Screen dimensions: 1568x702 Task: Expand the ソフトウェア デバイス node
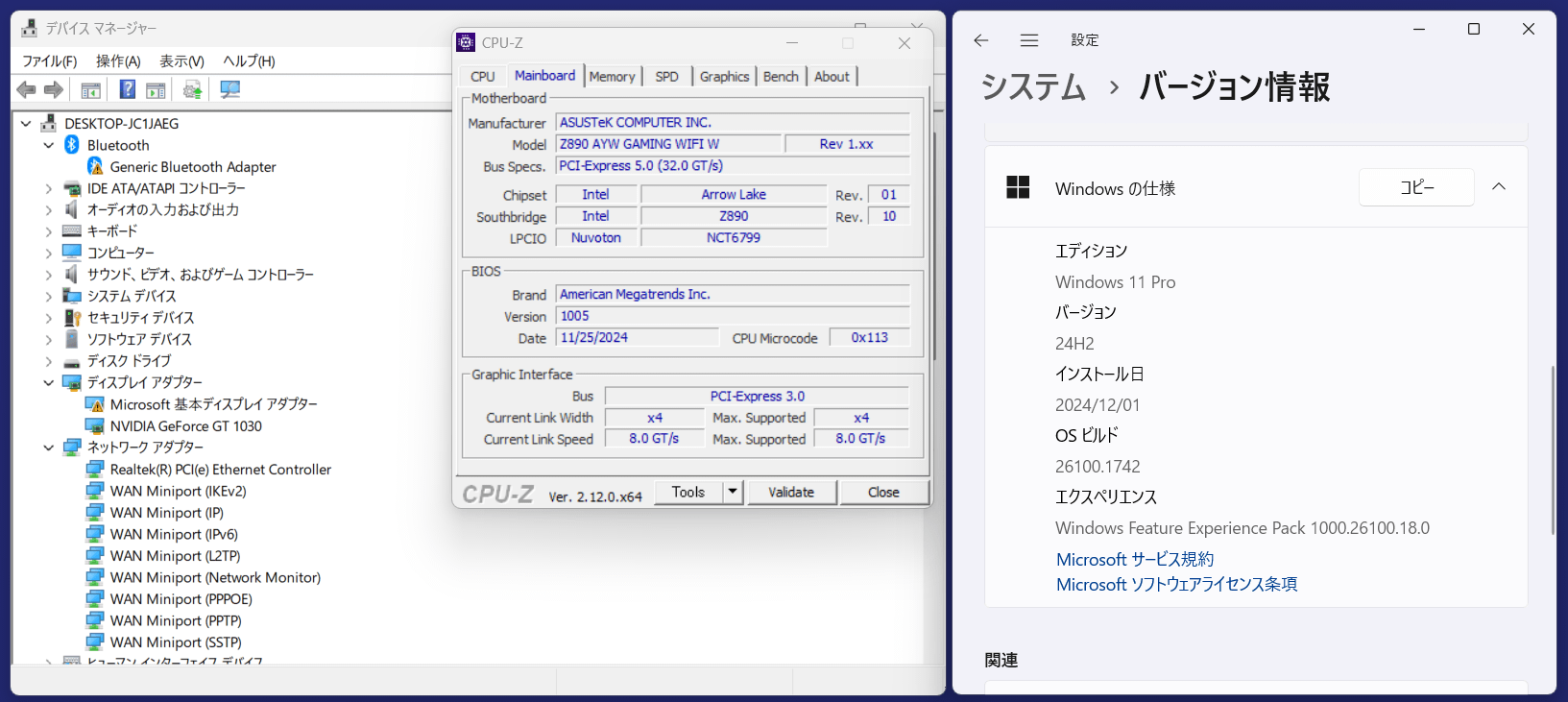tap(49, 339)
